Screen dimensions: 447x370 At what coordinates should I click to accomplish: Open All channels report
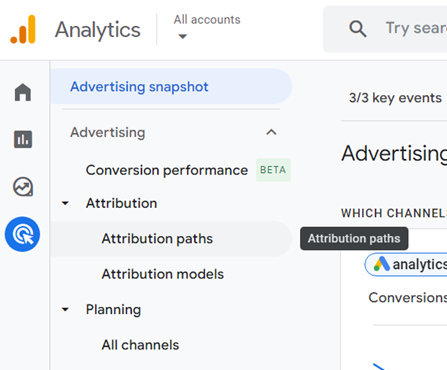(x=140, y=345)
